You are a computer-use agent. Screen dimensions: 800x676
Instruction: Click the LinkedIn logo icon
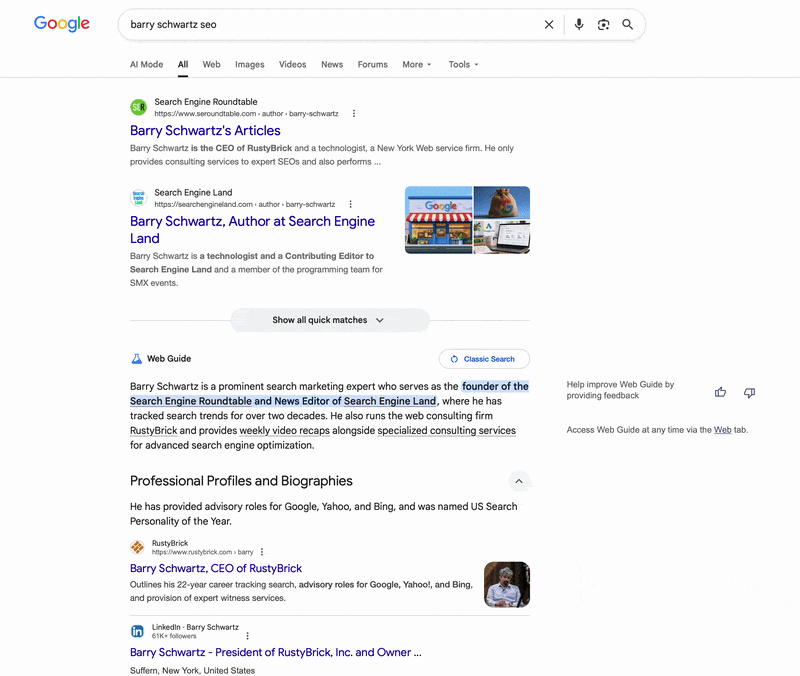137,631
